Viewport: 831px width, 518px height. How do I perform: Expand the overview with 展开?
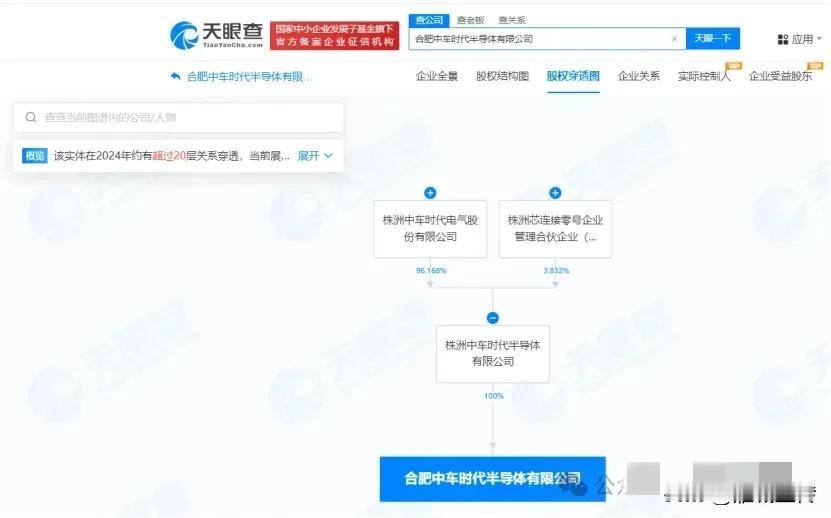pyautogui.click(x=315, y=156)
